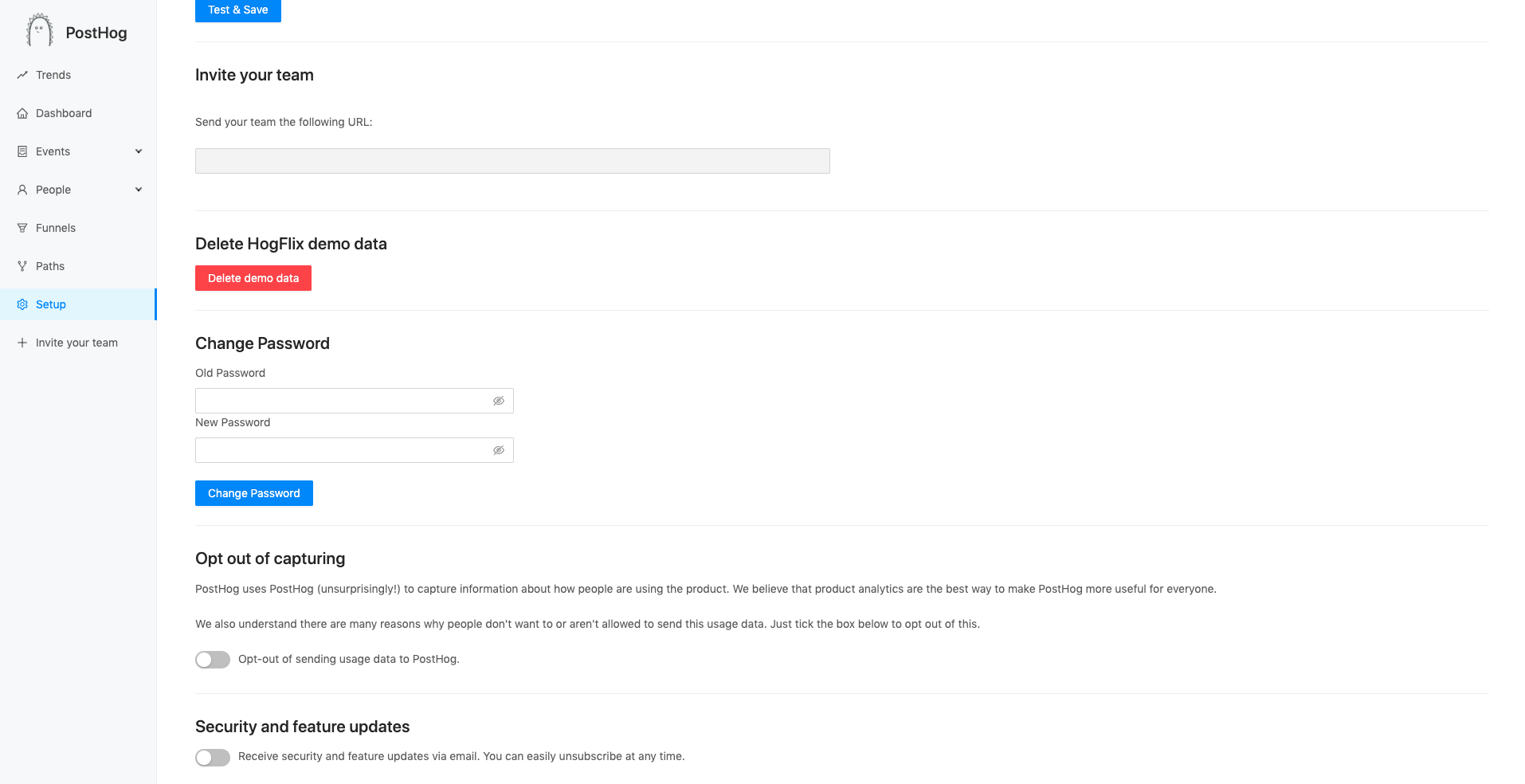
Task: Click the Dashboard home icon
Action: (22, 113)
